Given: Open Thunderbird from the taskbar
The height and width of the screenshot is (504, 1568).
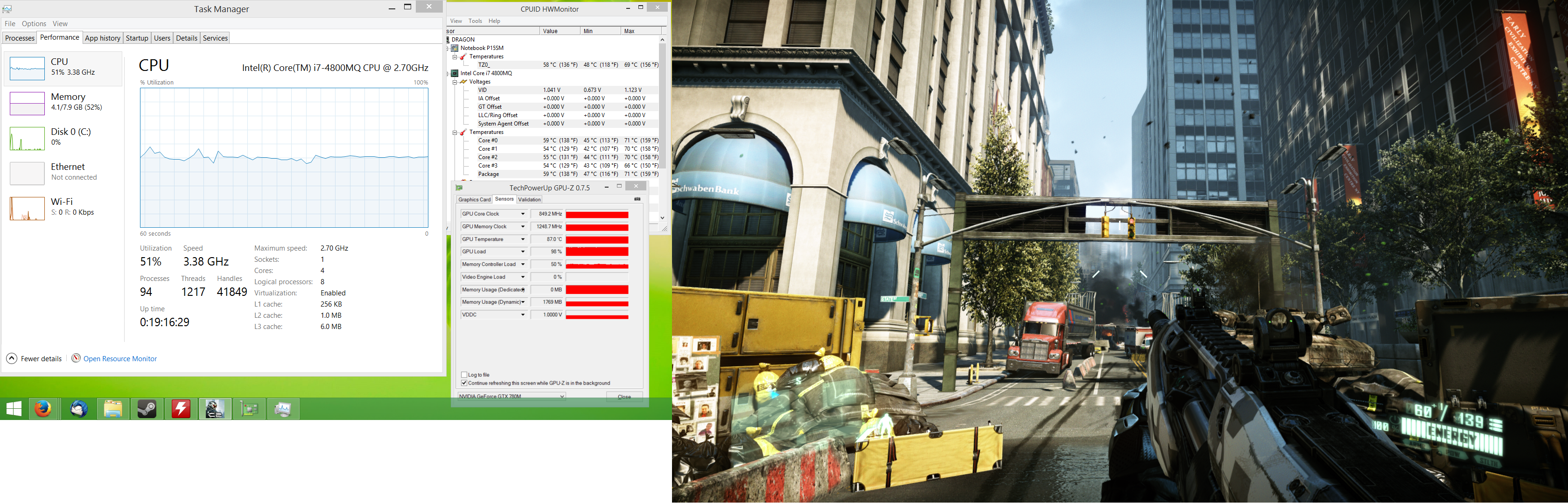Looking at the screenshot, I should 78,409.
